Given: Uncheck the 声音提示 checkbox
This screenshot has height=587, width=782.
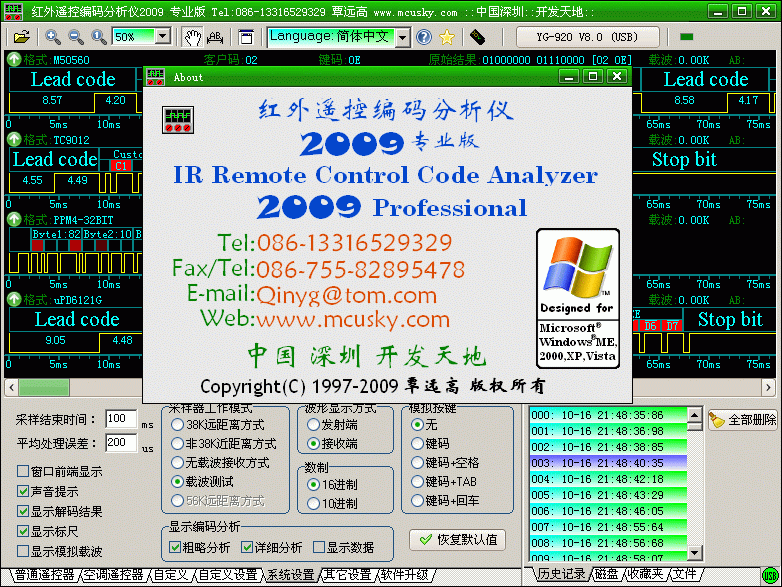Looking at the screenshot, I should coord(23,491).
